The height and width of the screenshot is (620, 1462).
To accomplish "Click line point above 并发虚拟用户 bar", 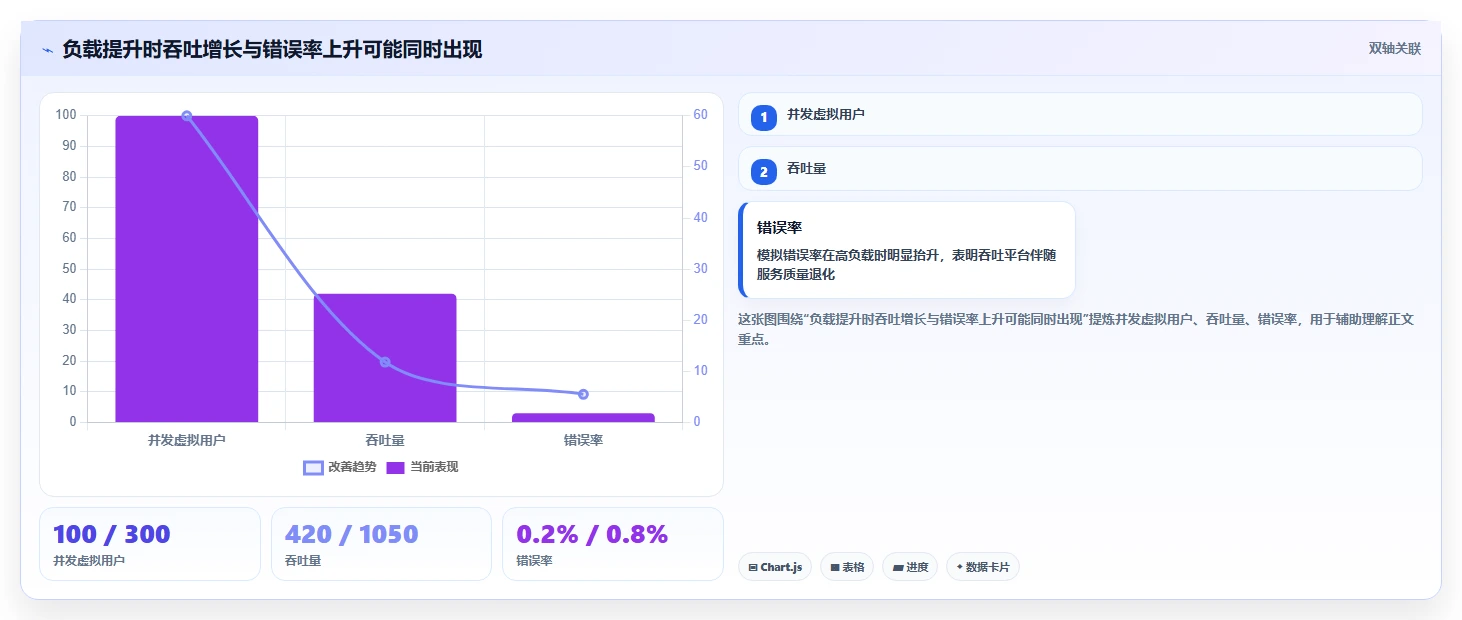I will click(x=186, y=116).
